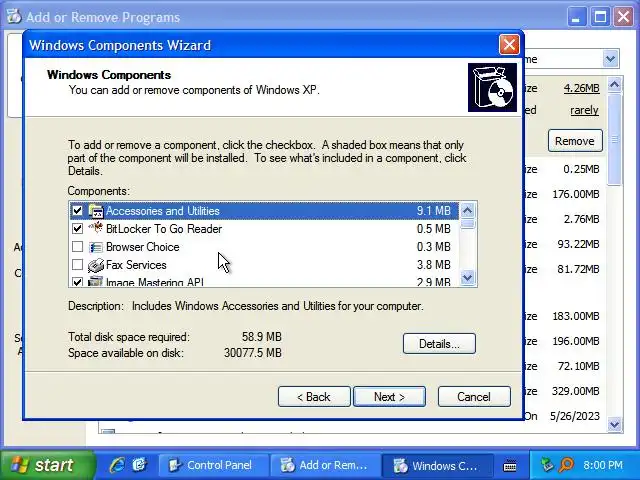Enable the Browser Choice checkbox
Viewport: 640px width, 480px height.
click(x=77, y=247)
